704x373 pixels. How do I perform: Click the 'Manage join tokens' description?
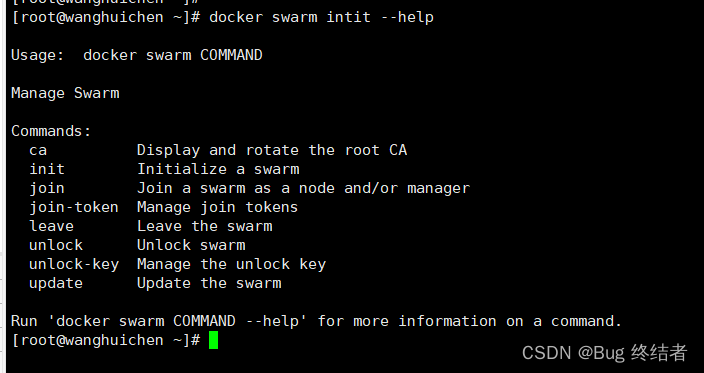[218, 207]
